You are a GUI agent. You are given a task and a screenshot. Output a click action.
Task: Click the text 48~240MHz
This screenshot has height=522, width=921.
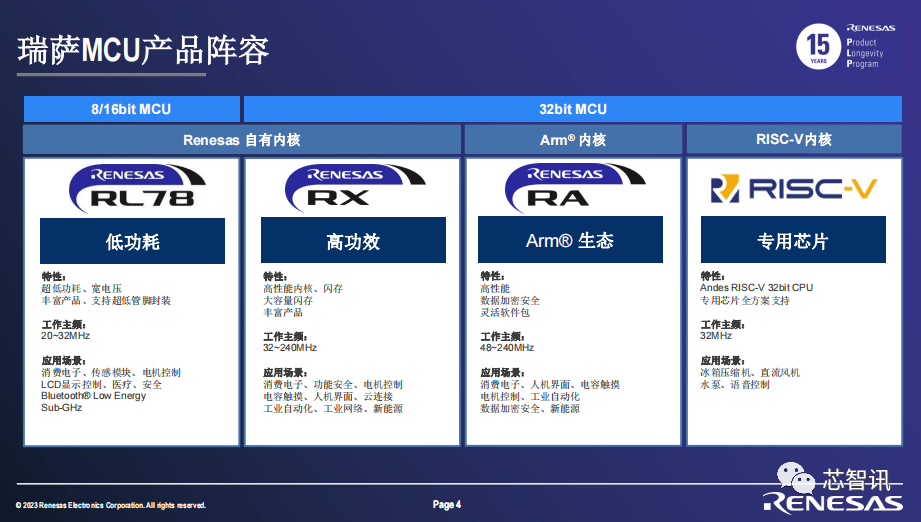(507, 348)
